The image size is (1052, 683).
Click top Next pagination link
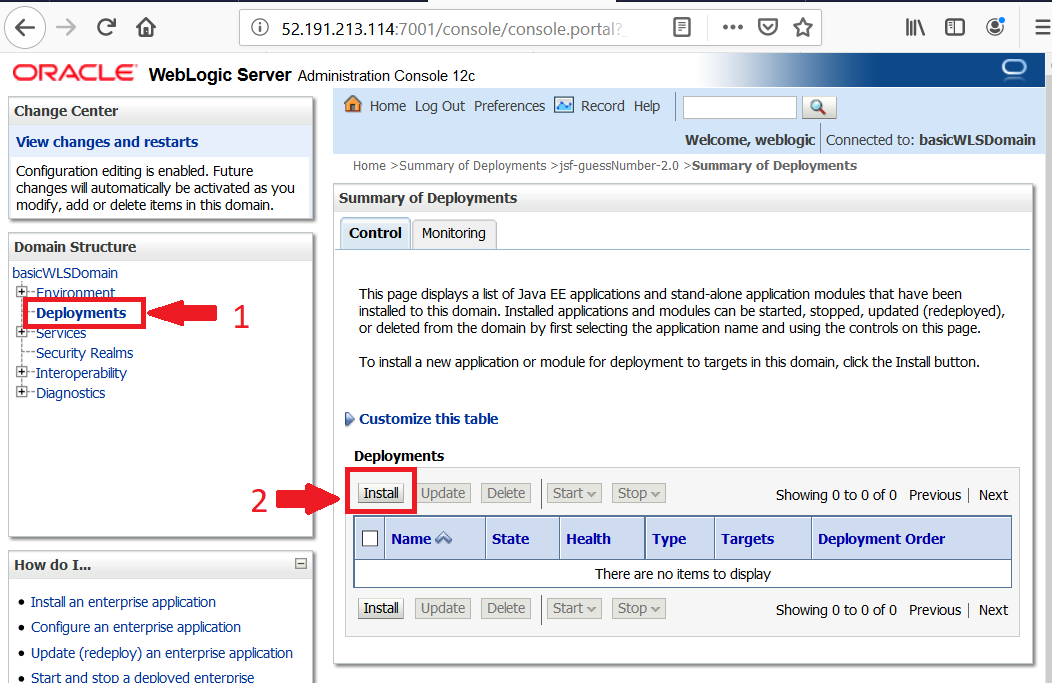pyautogui.click(x=993, y=495)
